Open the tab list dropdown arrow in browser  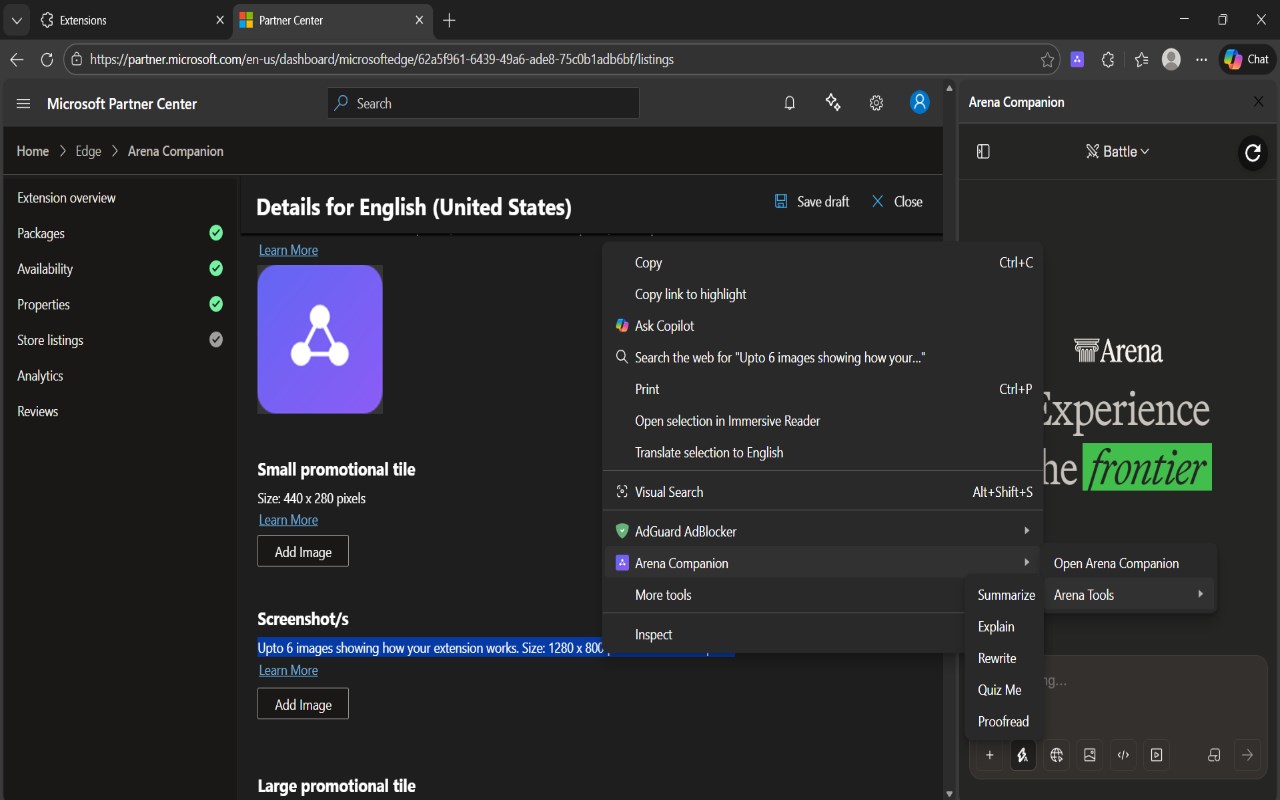(x=16, y=20)
